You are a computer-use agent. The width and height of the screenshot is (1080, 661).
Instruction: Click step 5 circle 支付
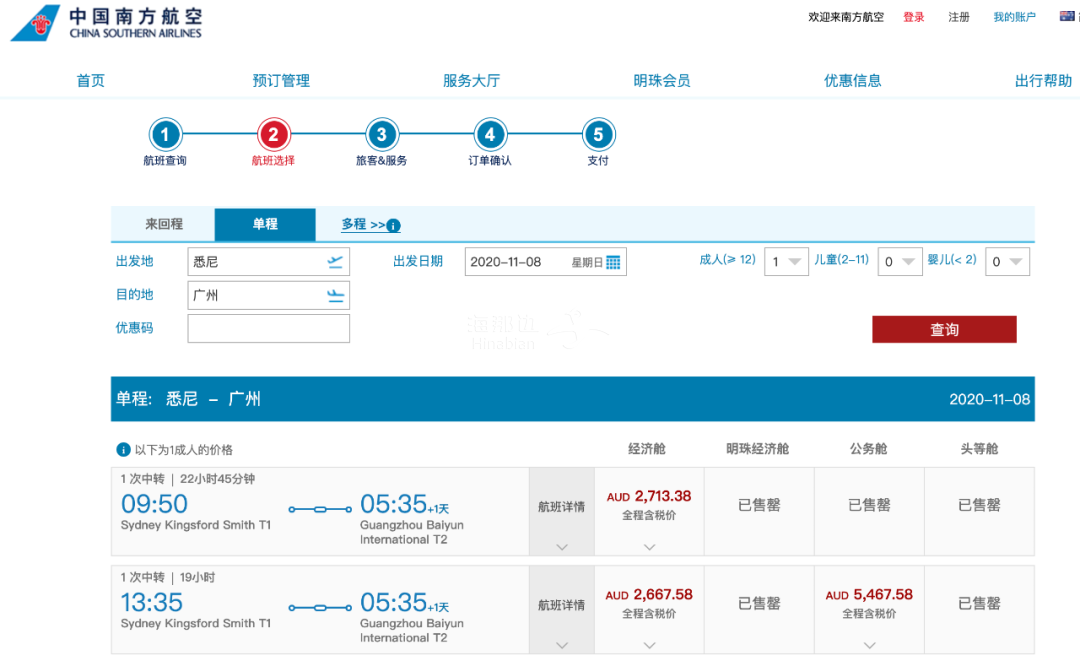(x=598, y=134)
